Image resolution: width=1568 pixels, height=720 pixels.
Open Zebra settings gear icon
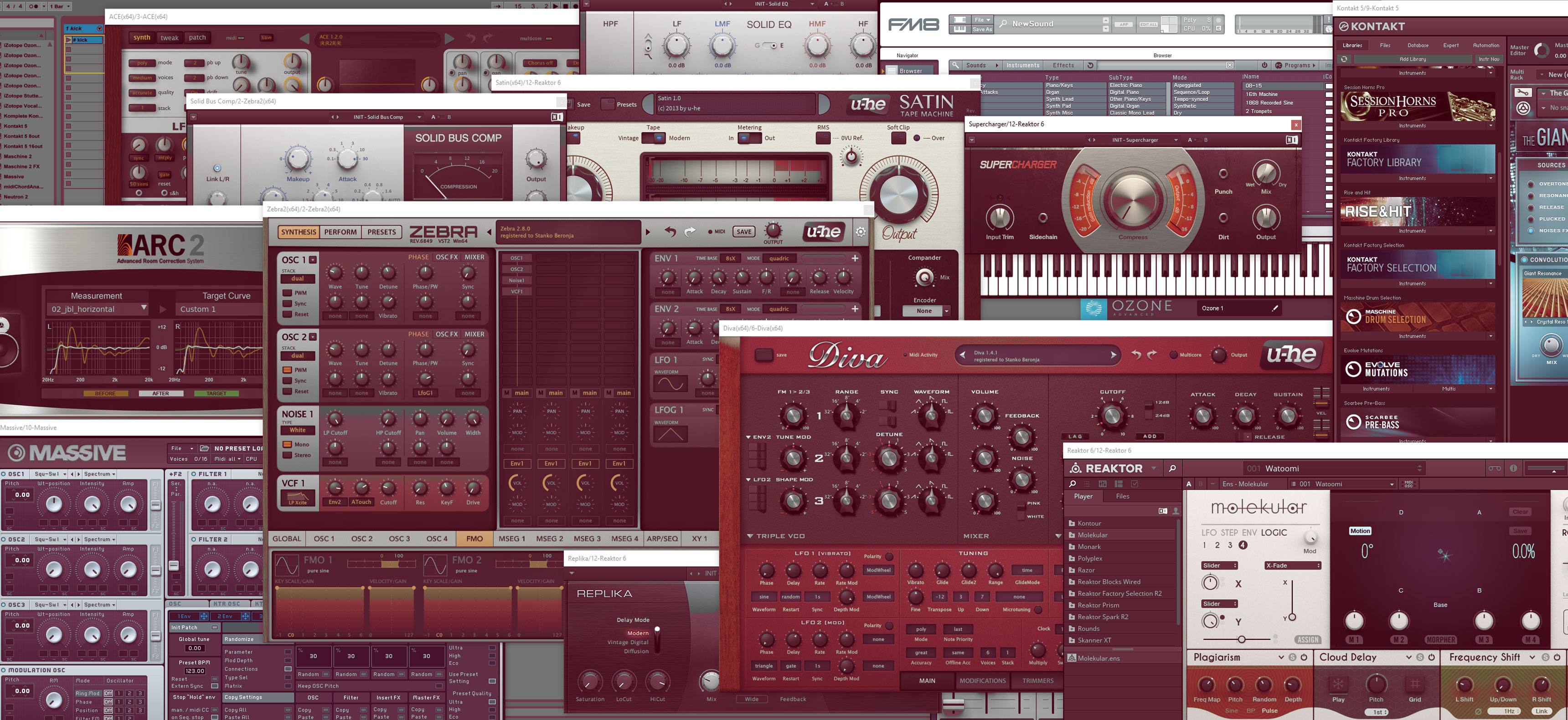(x=861, y=231)
